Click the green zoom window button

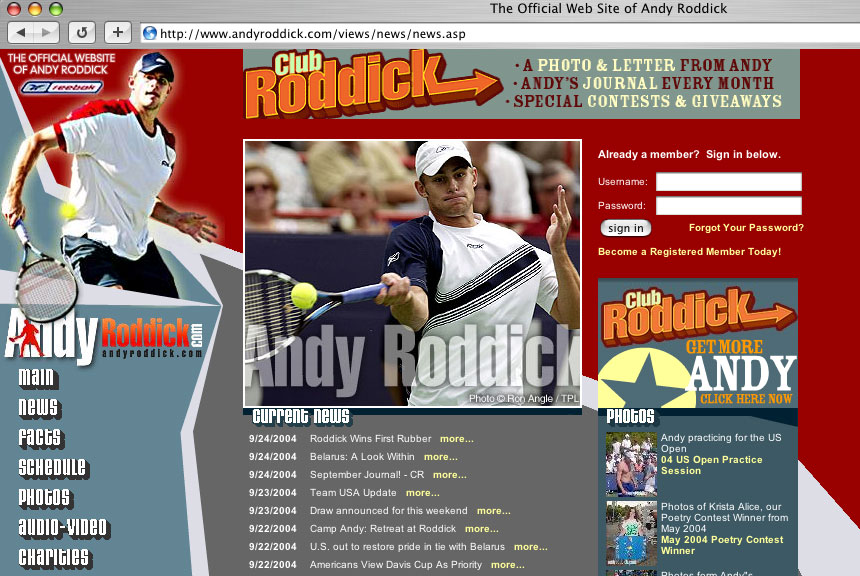pyautogui.click(x=55, y=9)
